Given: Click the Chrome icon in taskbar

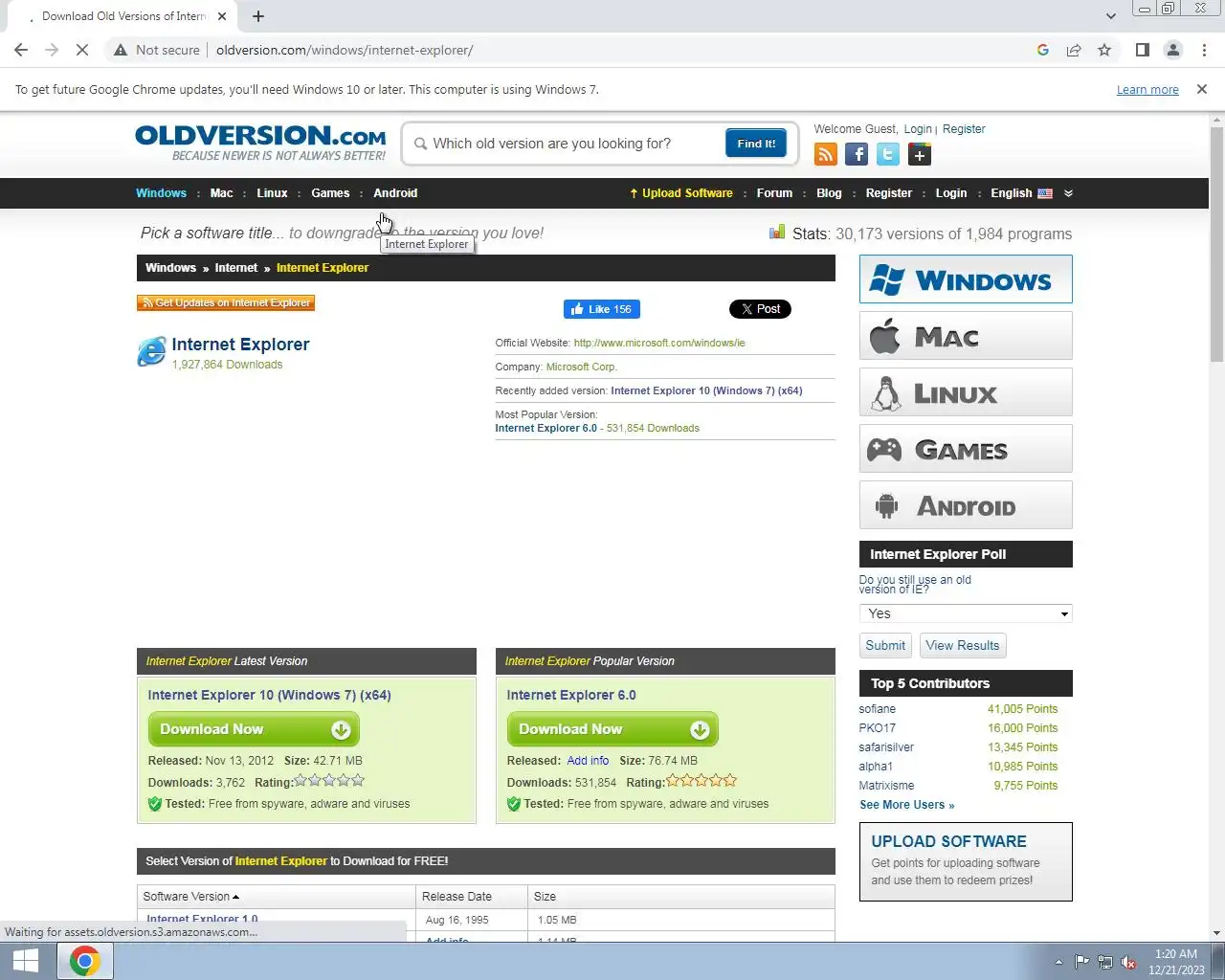Looking at the screenshot, I should pos(84,961).
